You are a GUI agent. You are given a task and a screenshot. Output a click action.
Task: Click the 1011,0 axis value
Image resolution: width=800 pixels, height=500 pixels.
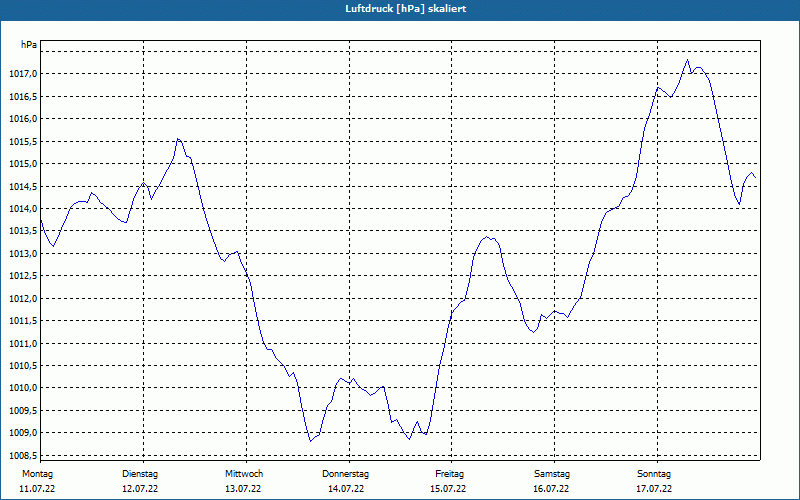coord(23,343)
